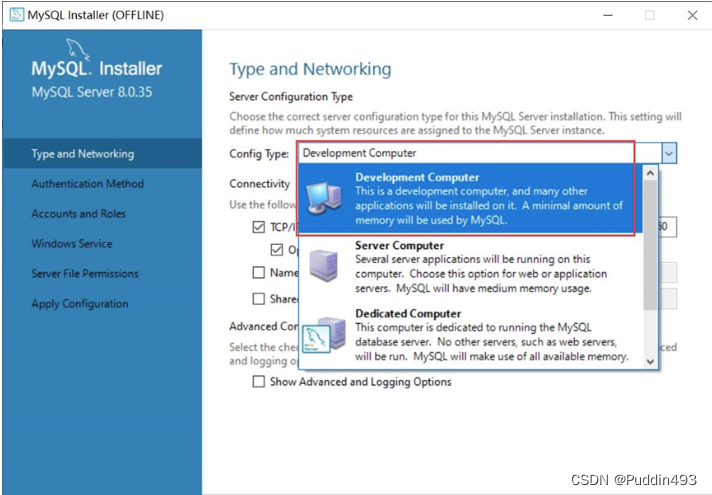
Task: Go to Apply Configuration step
Action: pyautogui.click(x=80, y=303)
